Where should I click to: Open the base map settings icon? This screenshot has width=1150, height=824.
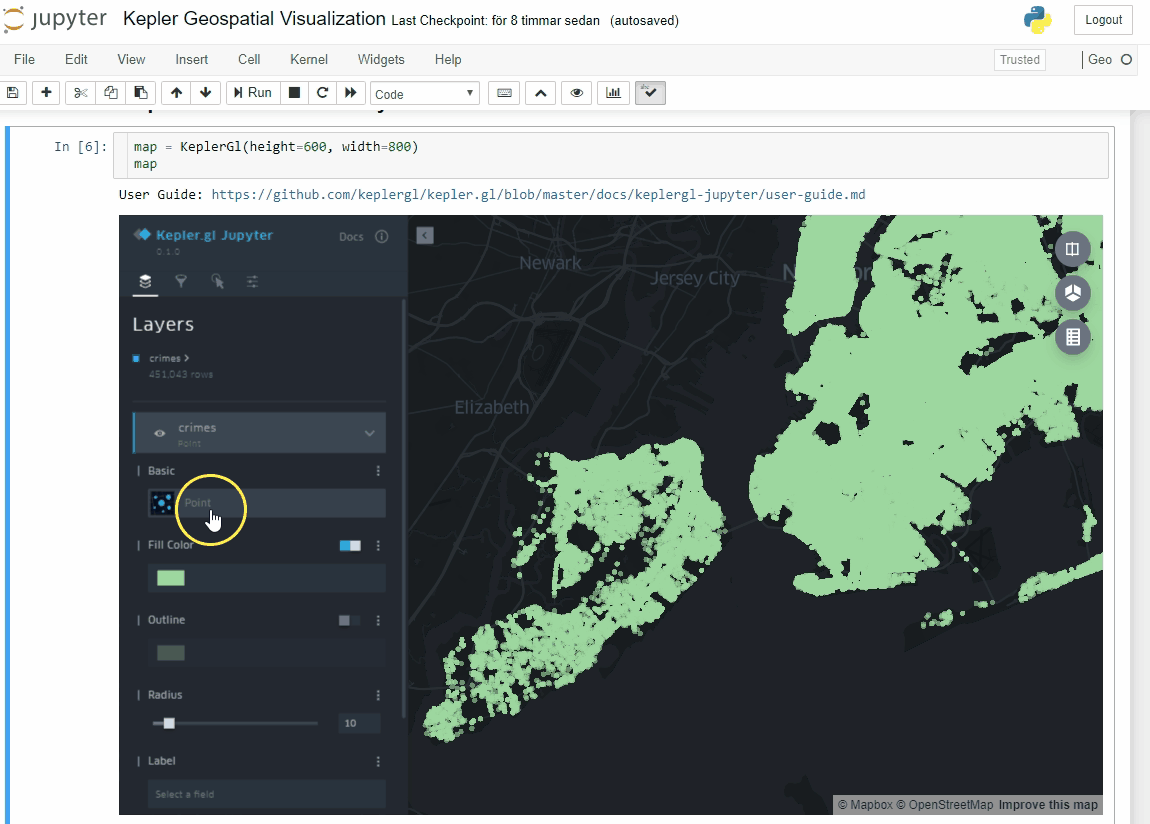(253, 282)
